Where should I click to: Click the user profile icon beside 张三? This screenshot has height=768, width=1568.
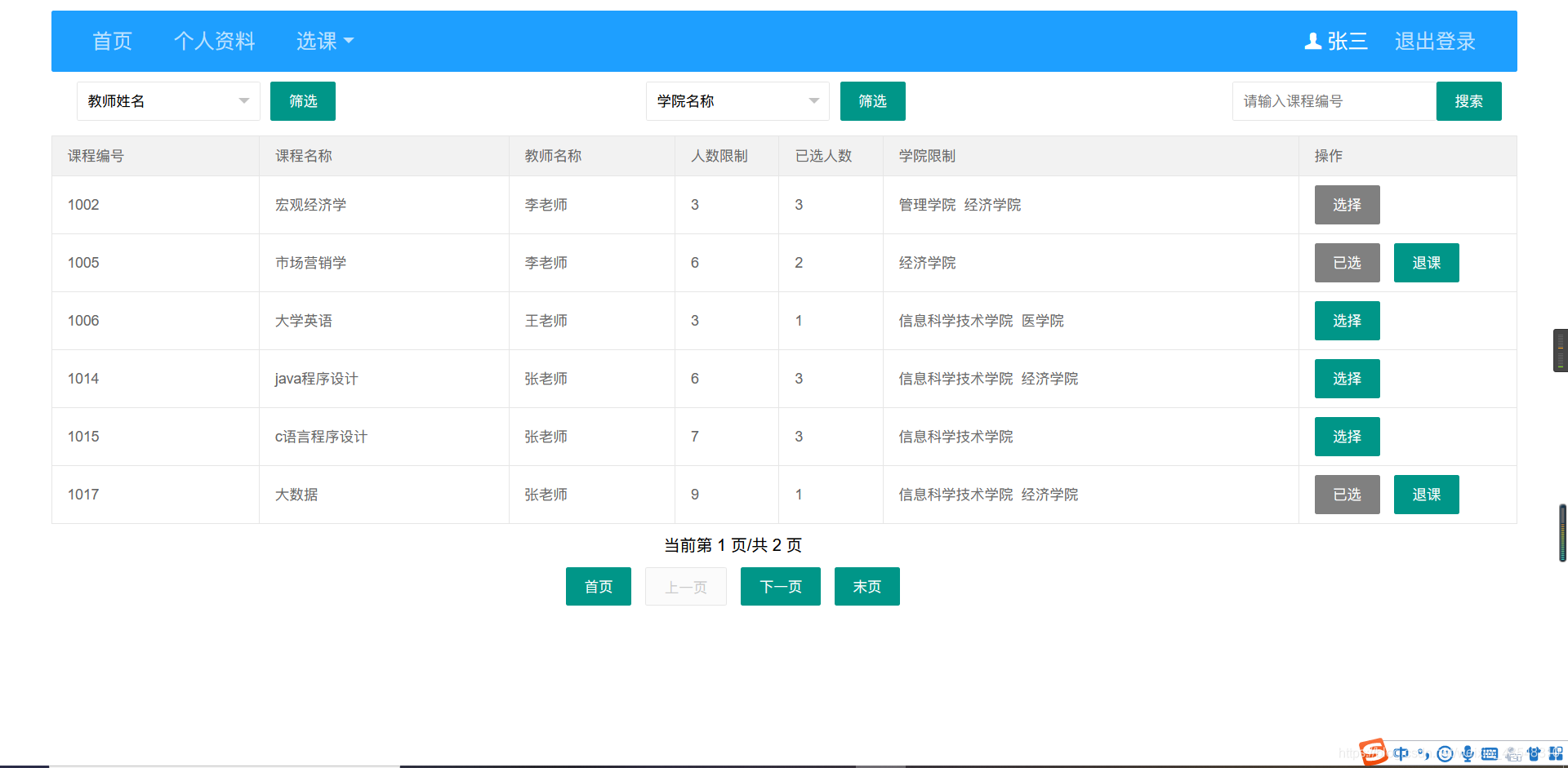pos(1313,41)
